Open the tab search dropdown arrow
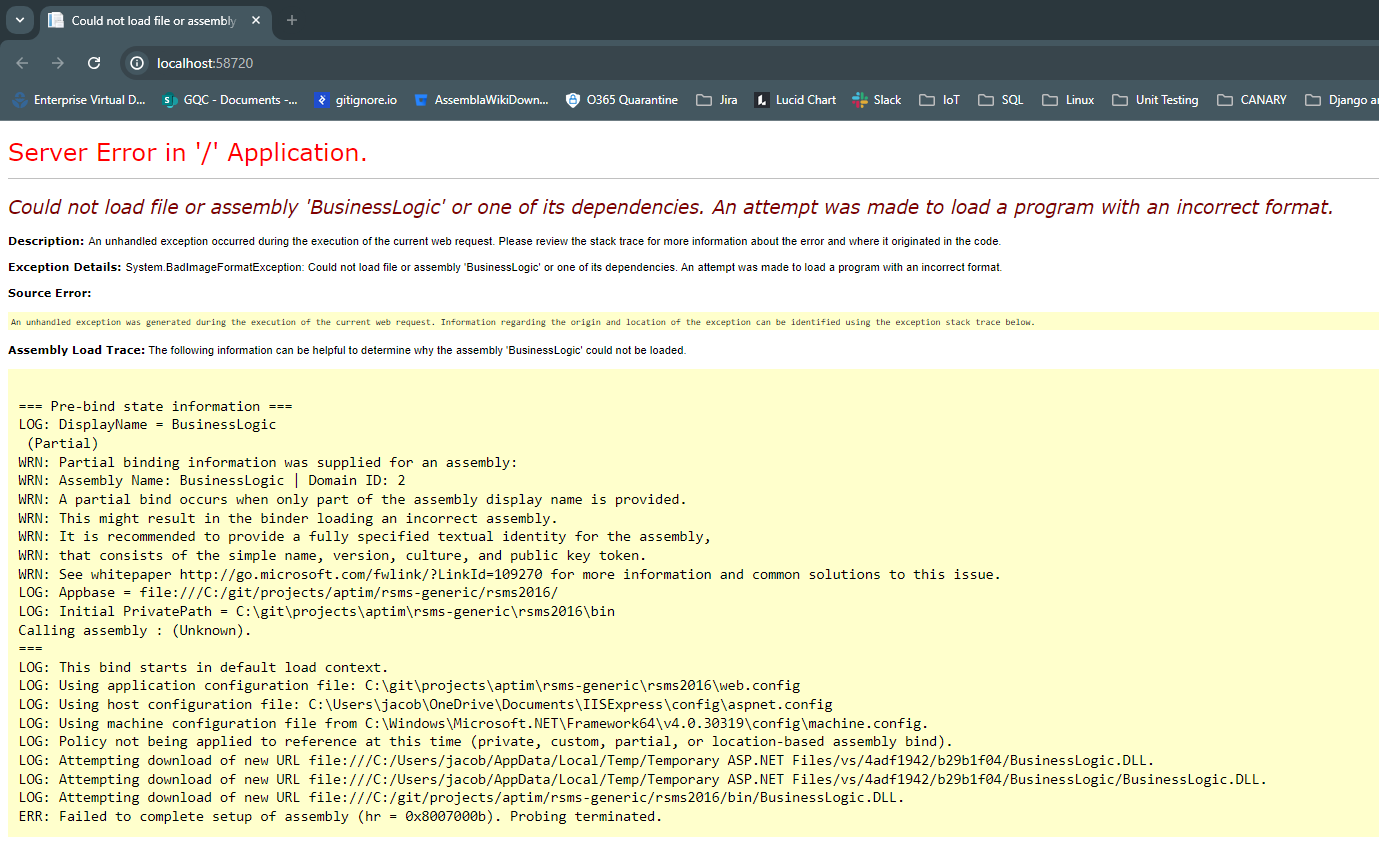 point(19,20)
